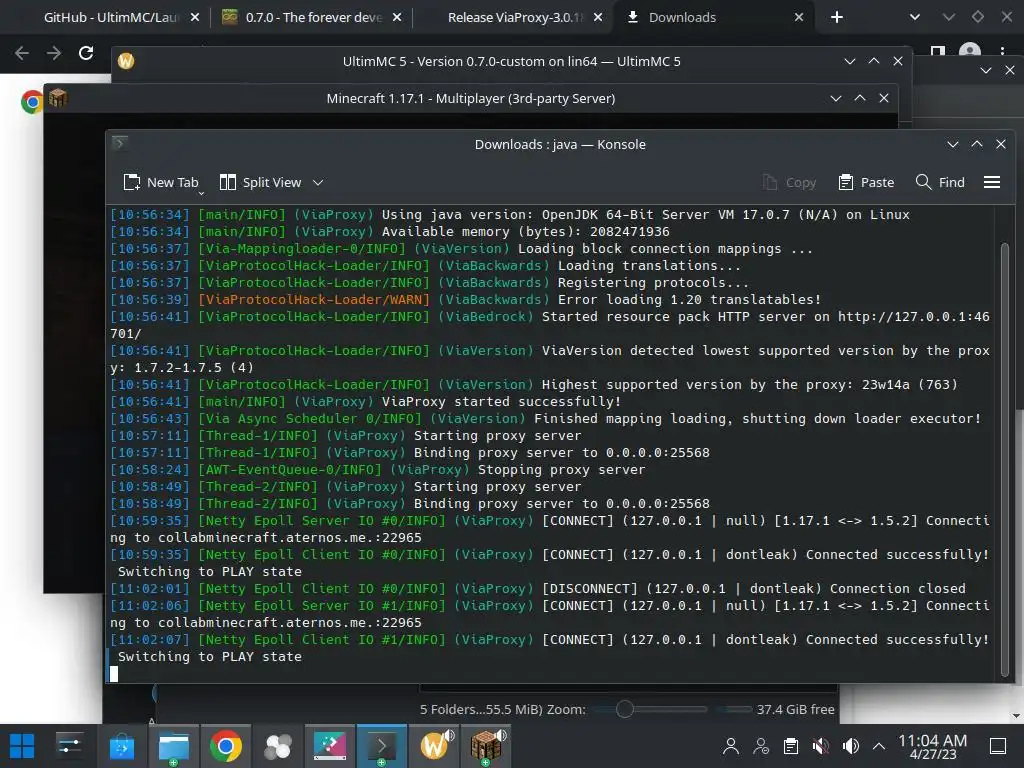The image size is (1024, 768).
Task: Expand the New Tab dropdown arrow in Konsole
Action: (201, 193)
